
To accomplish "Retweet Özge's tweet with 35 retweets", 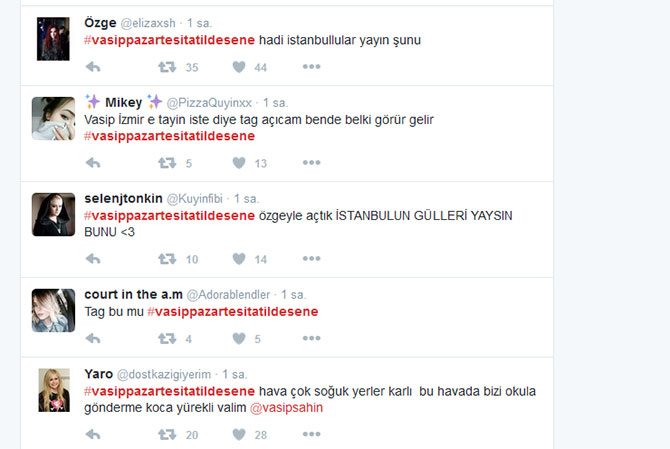I will (x=167, y=67).
